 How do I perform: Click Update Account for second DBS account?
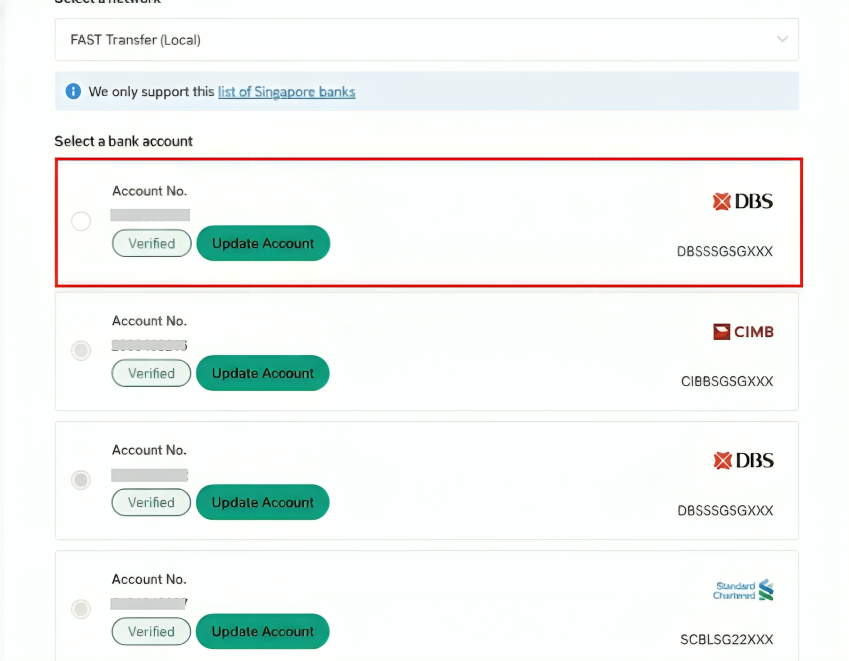pos(263,502)
